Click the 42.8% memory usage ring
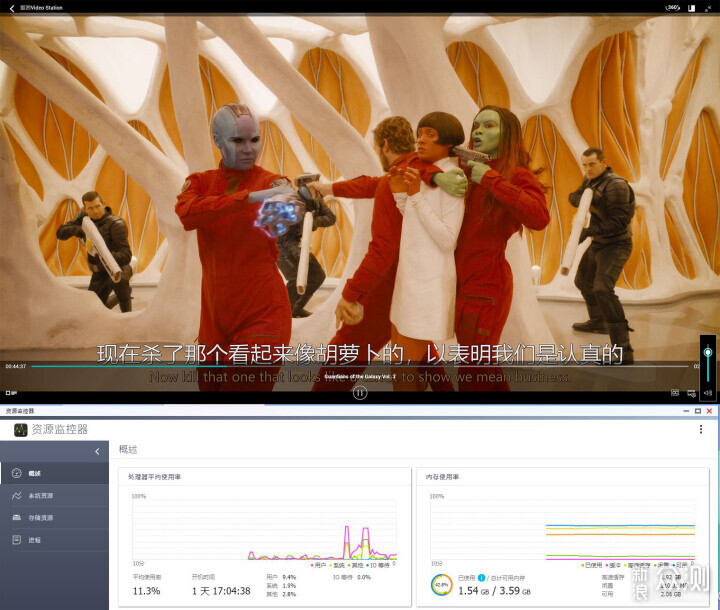 point(442,585)
